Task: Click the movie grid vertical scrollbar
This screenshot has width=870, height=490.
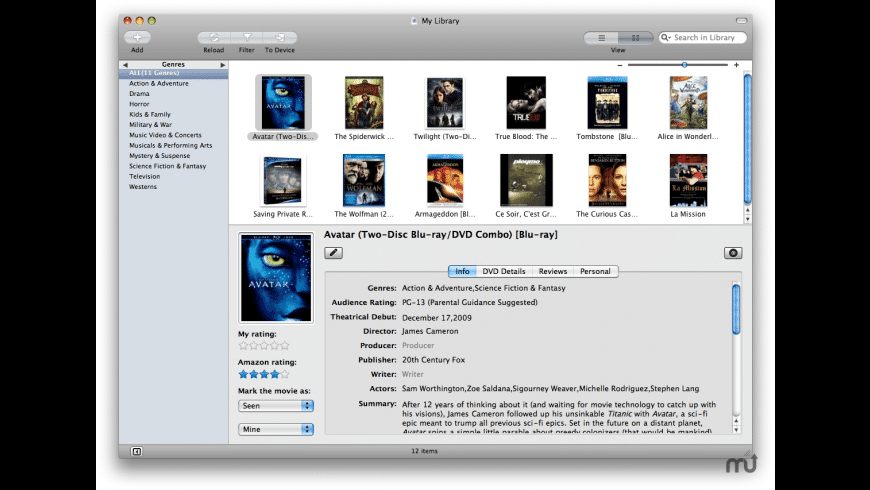Action: pos(747,139)
